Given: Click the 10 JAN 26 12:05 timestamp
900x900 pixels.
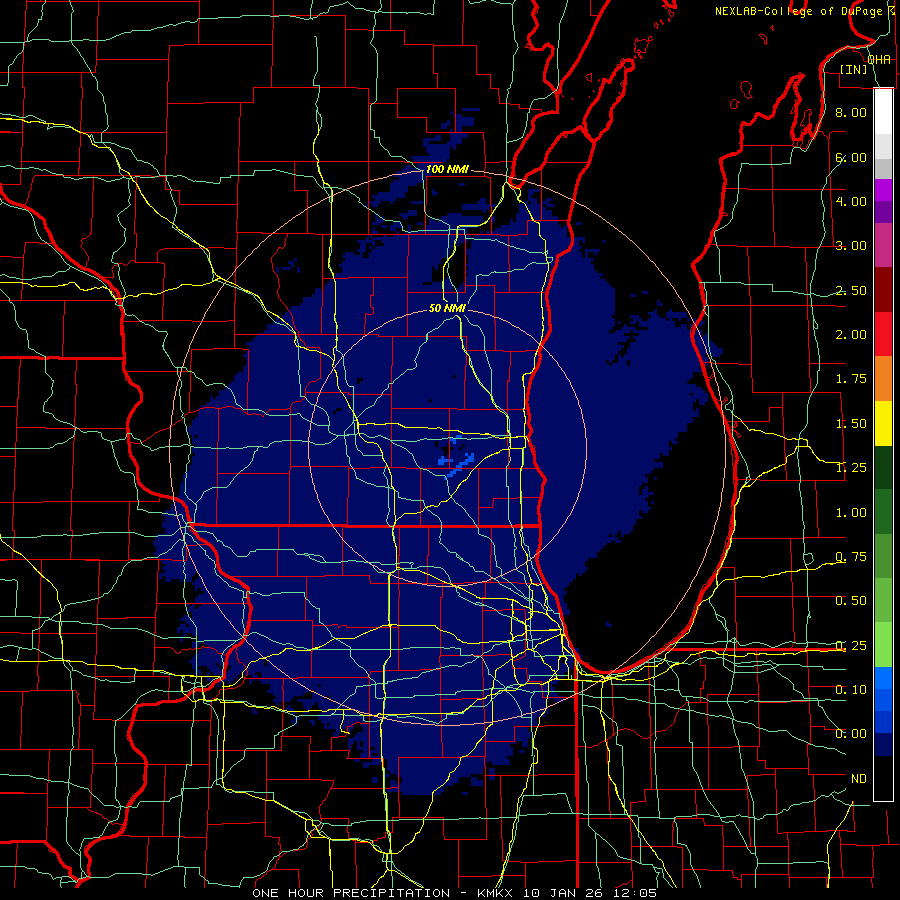Looking at the screenshot, I should (x=589, y=893).
